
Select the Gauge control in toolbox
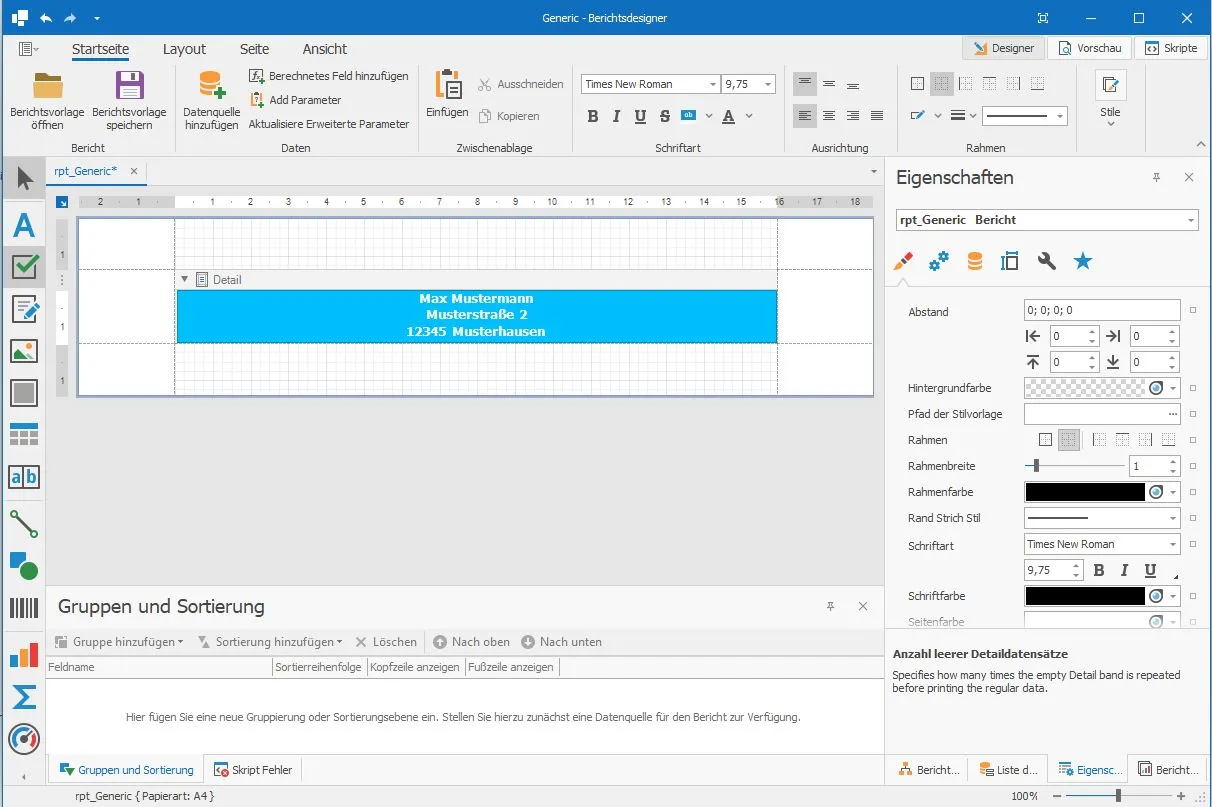[x=24, y=739]
